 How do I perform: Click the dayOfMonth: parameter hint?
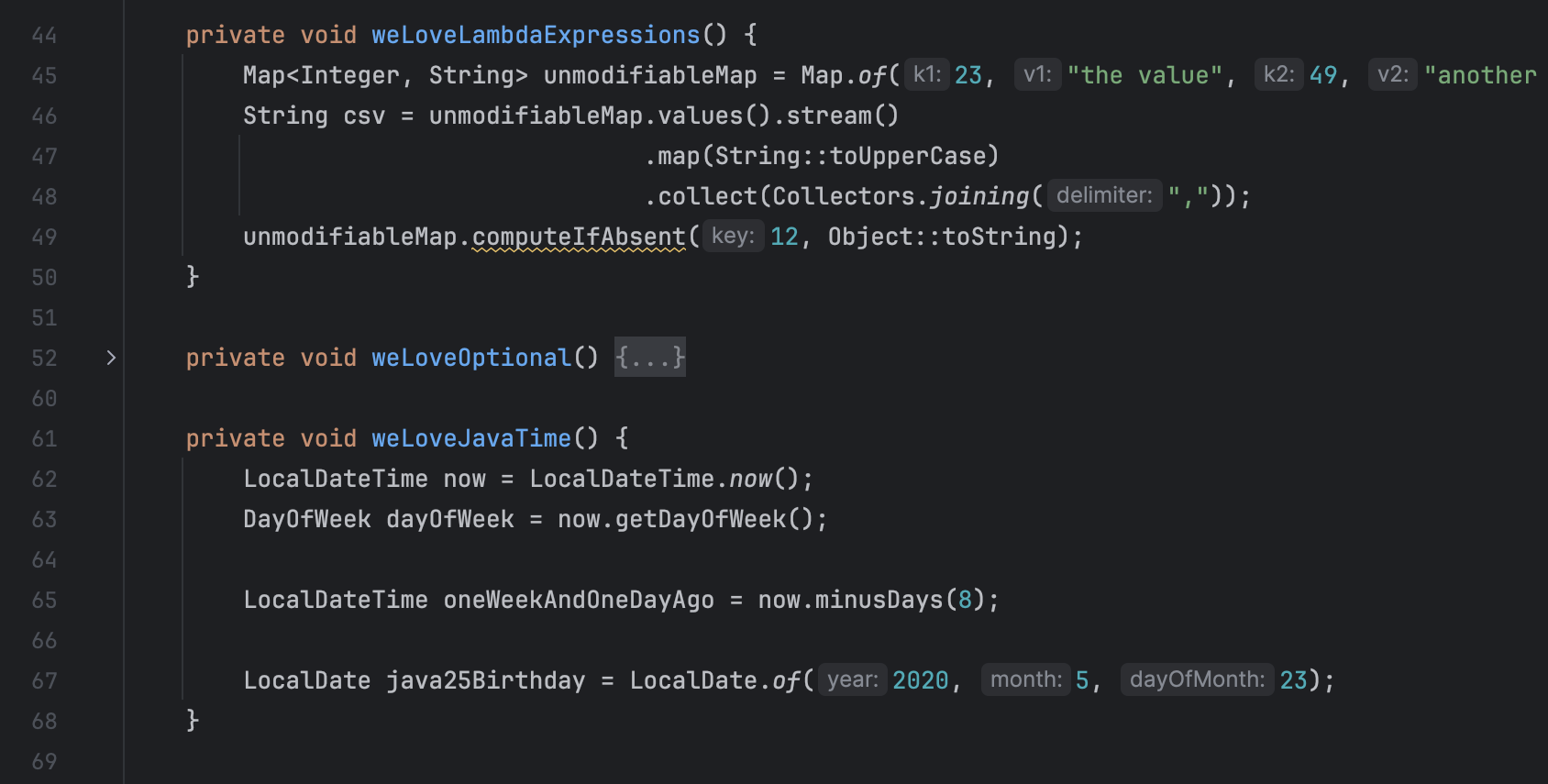coord(1197,679)
